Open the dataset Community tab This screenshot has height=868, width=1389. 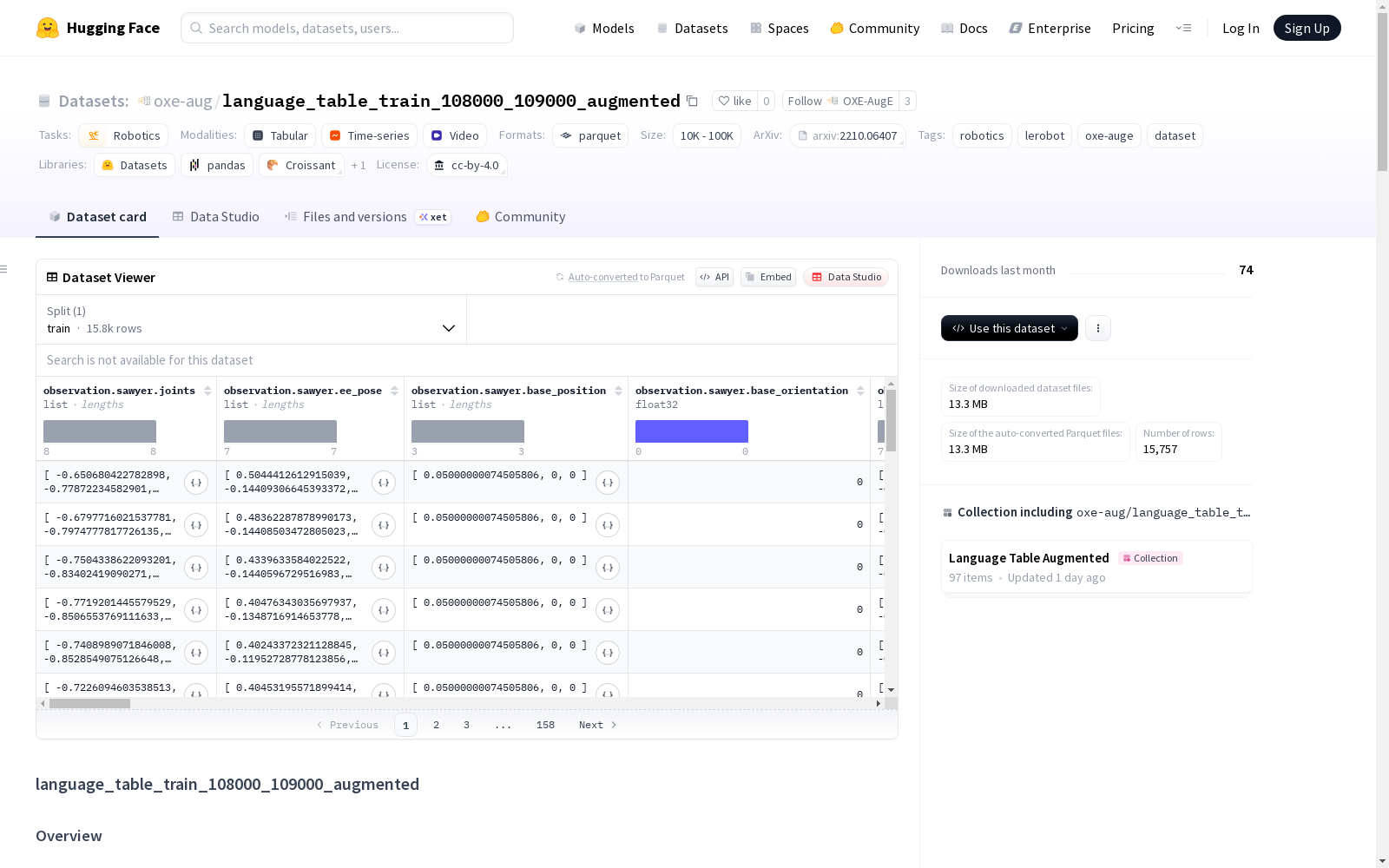[521, 217]
